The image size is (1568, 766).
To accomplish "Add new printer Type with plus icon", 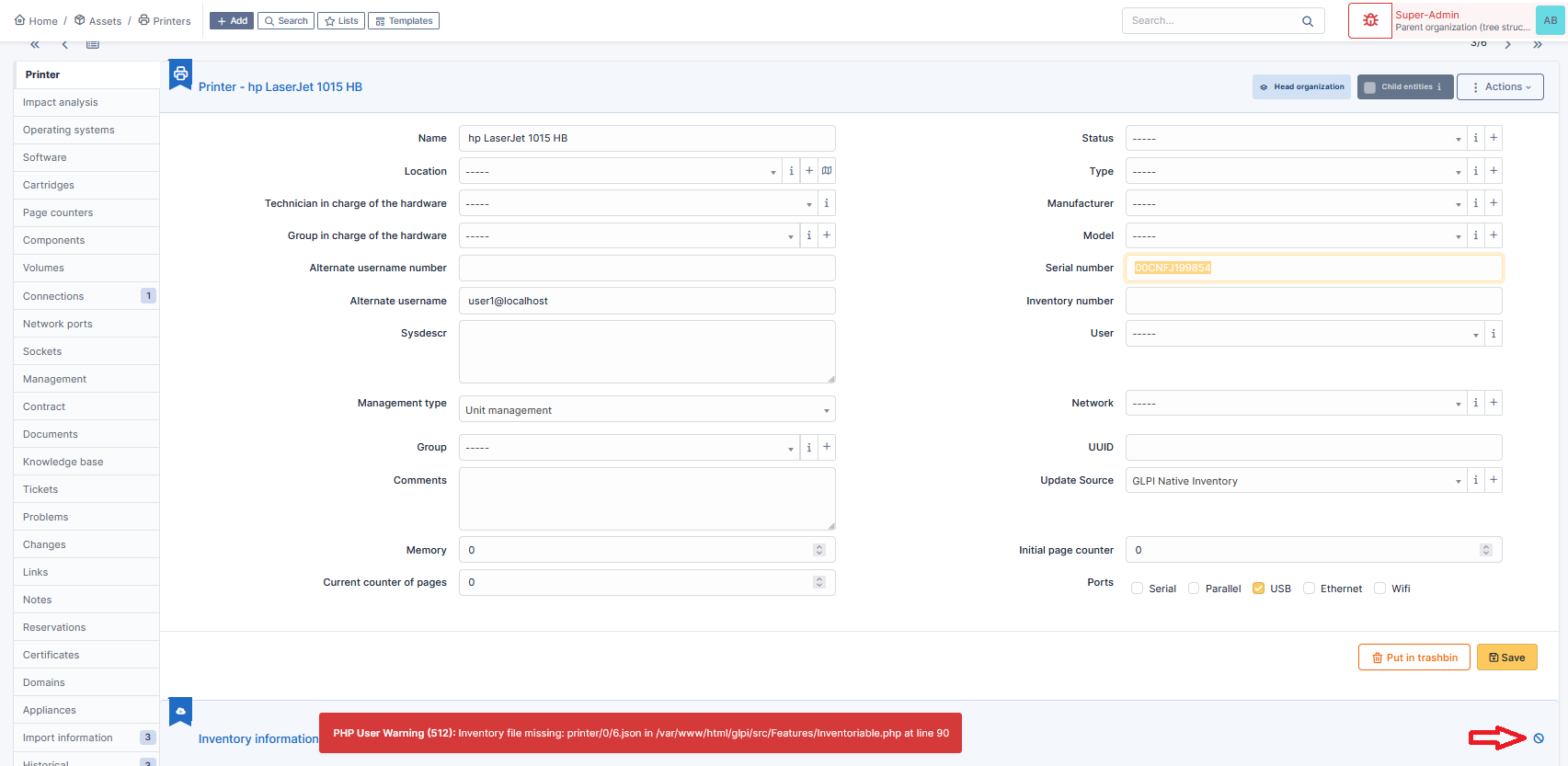I will (1494, 170).
